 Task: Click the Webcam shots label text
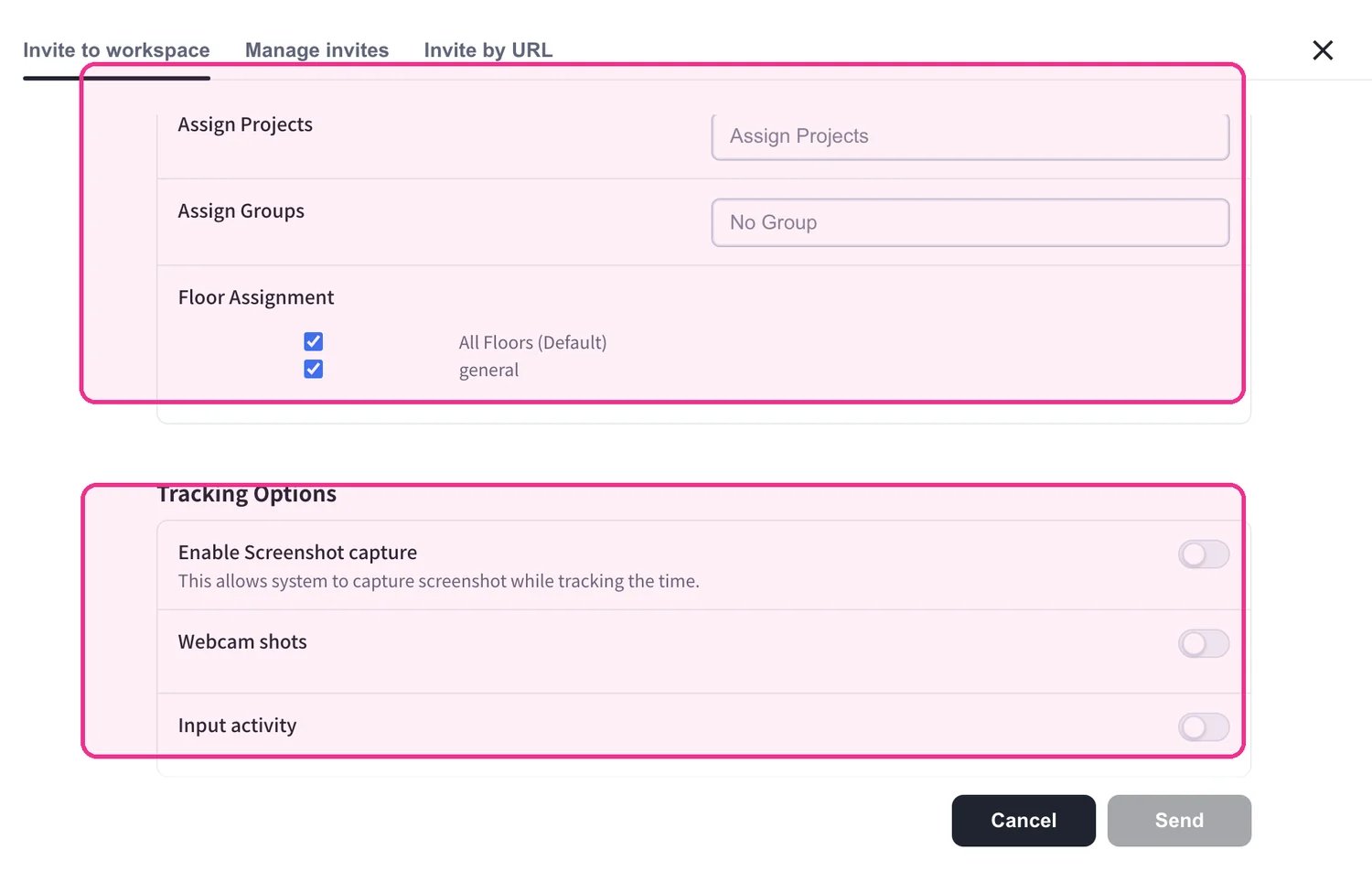[242, 642]
